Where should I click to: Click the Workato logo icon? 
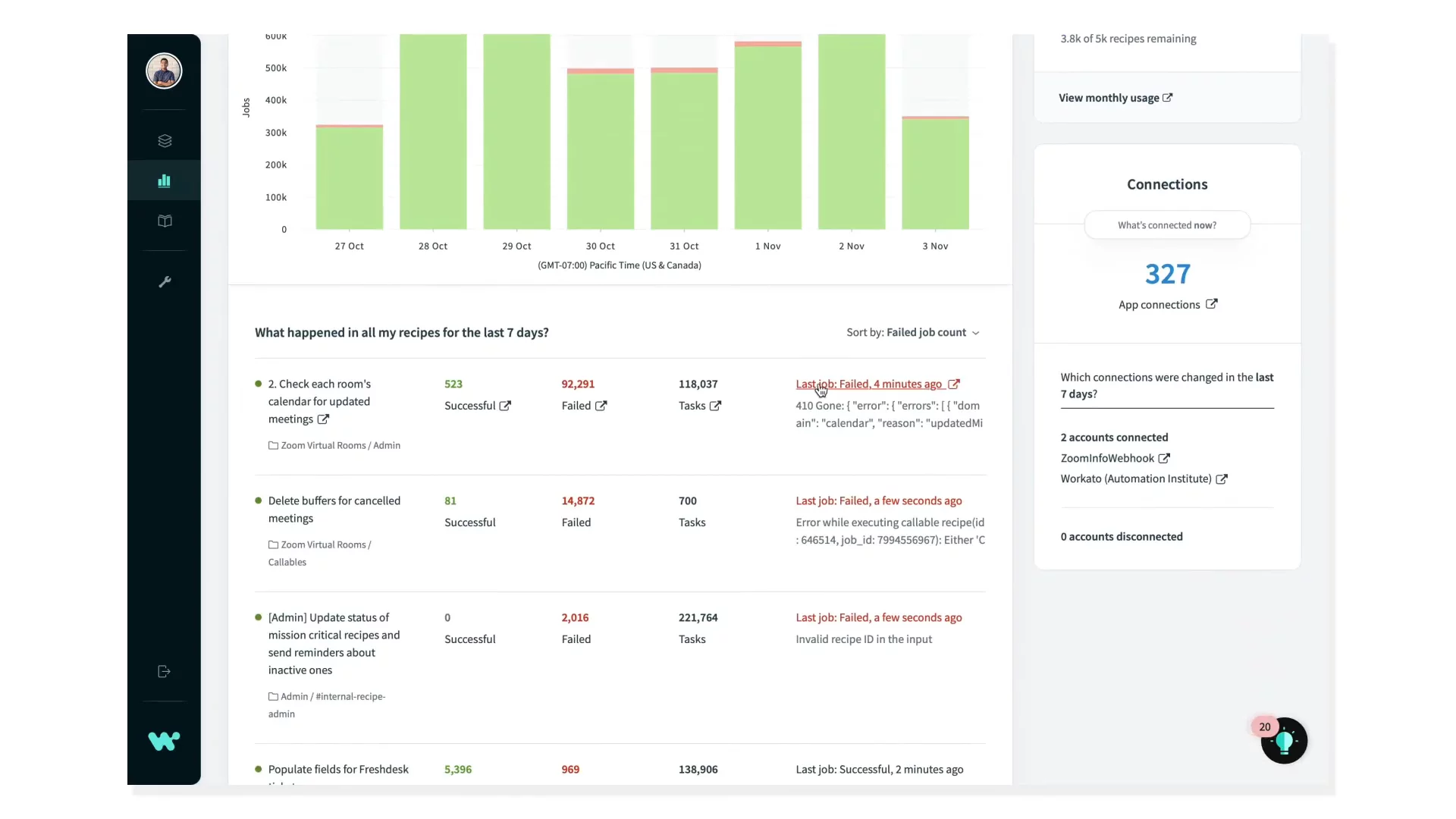pyautogui.click(x=164, y=741)
